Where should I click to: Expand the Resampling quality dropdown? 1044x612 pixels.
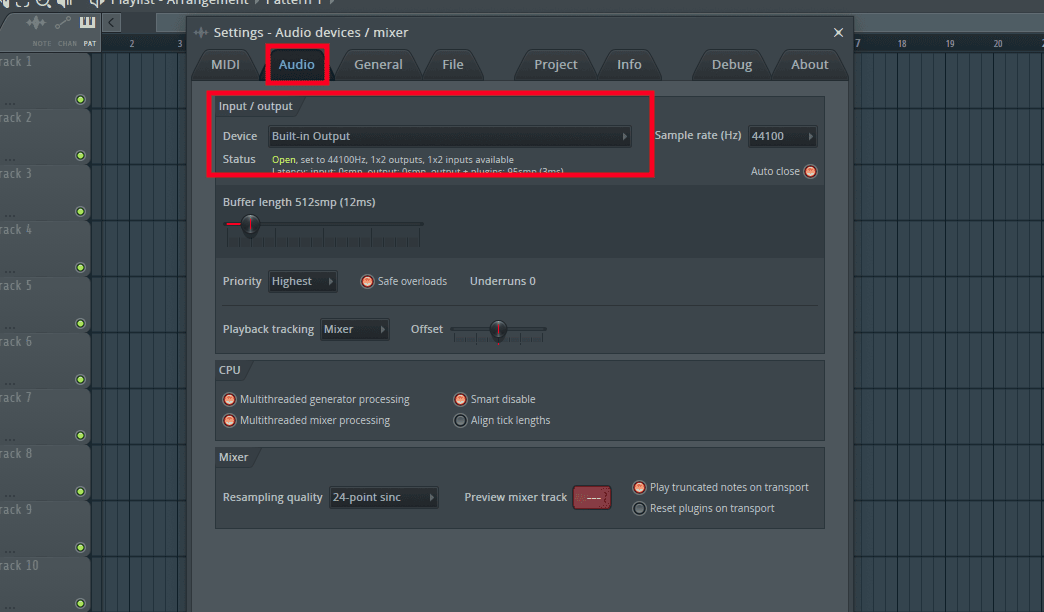point(383,497)
